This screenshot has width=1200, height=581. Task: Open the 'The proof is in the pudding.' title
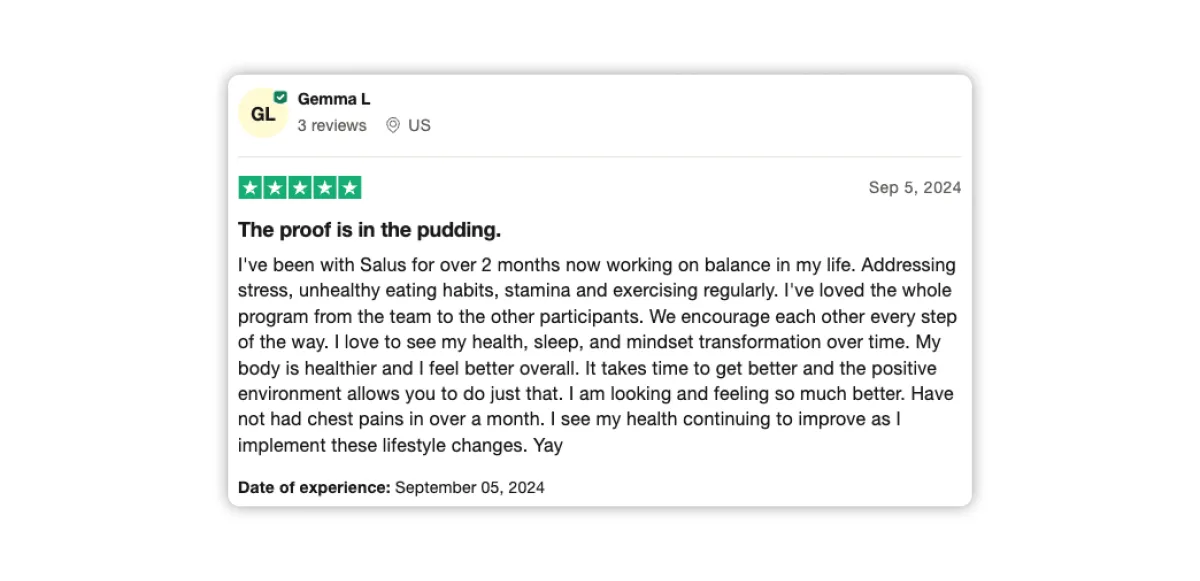[370, 230]
